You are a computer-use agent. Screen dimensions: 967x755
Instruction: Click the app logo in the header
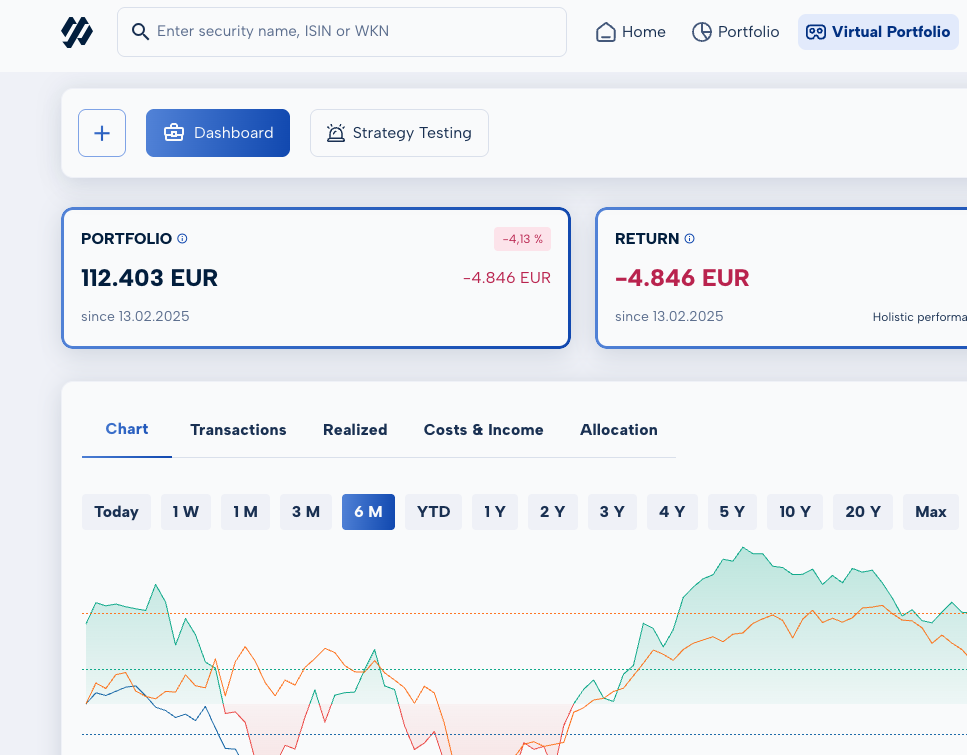coord(77,32)
